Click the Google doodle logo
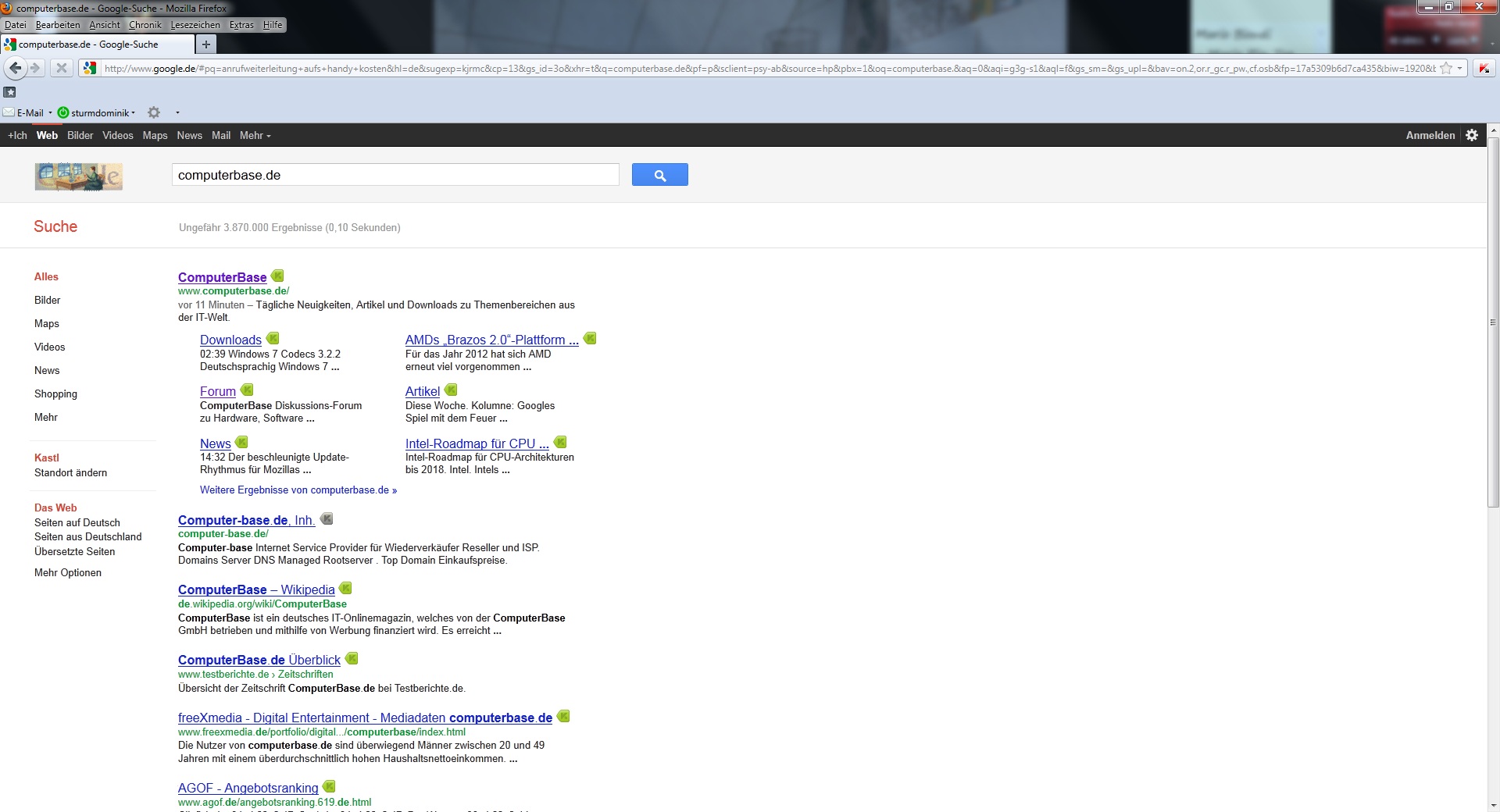 (x=79, y=176)
